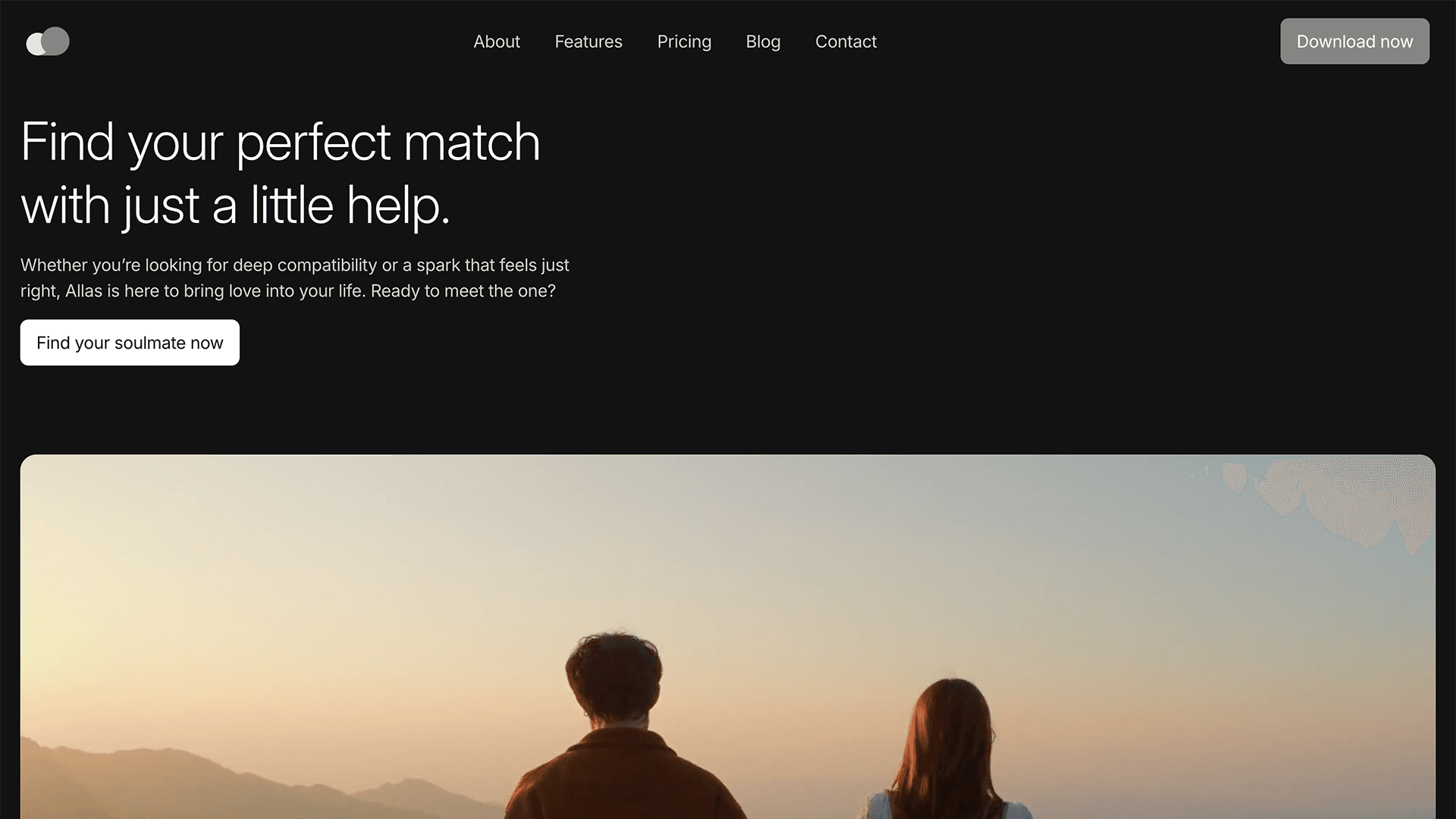Click Find your soulmate now button

[130, 342]
